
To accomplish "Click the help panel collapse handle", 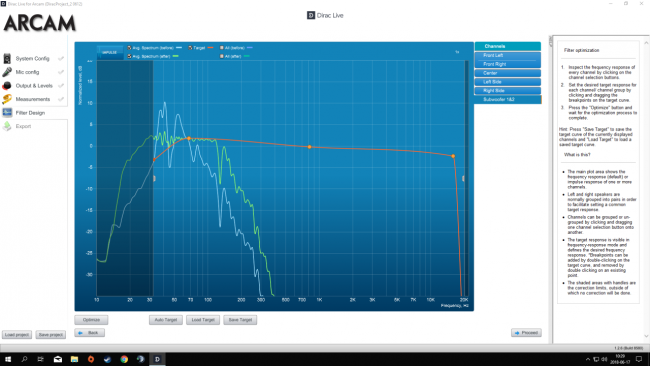I will (x=551, y=41).
